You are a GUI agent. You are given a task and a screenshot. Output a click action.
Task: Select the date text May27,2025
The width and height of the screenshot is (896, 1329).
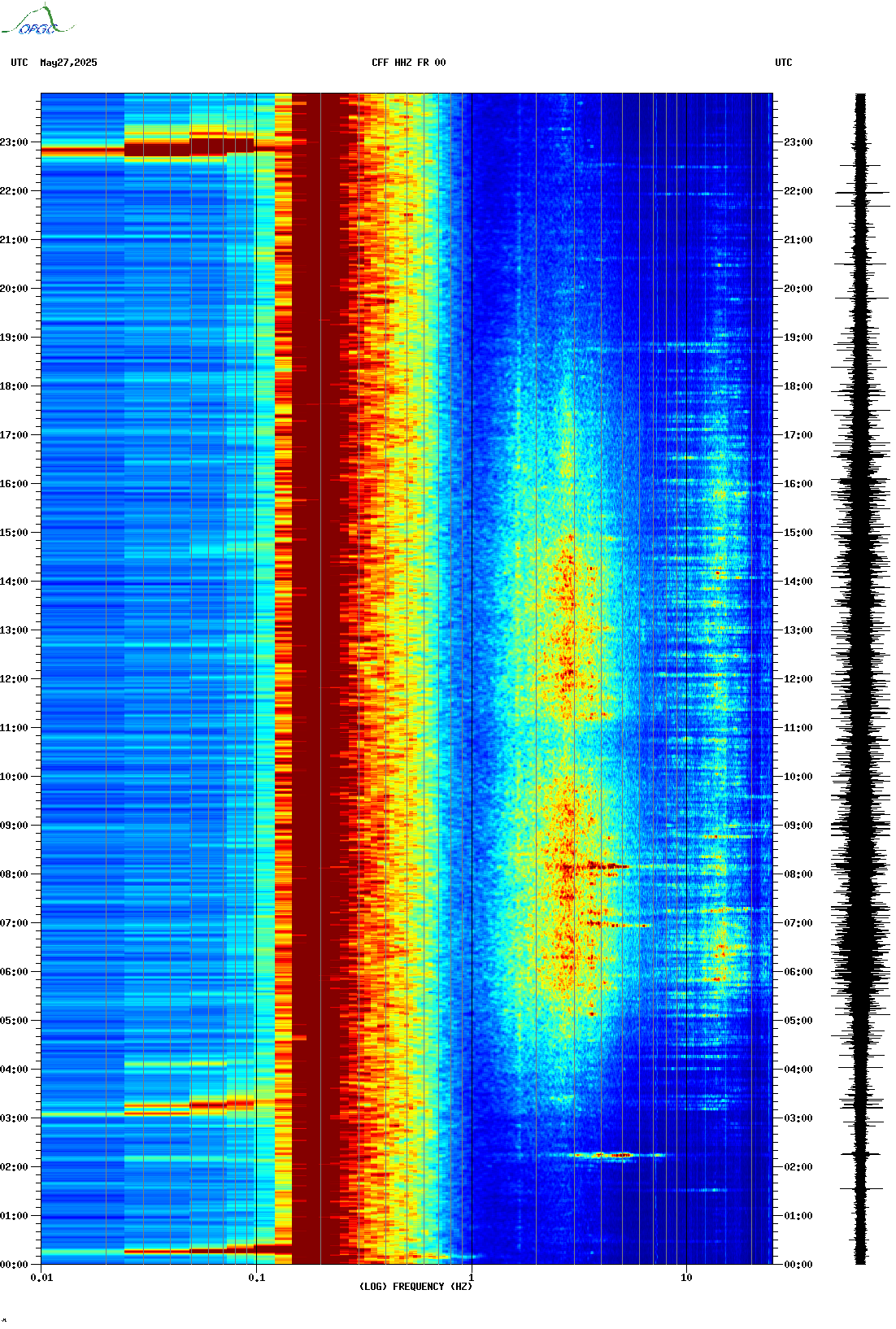click(68, 63)
